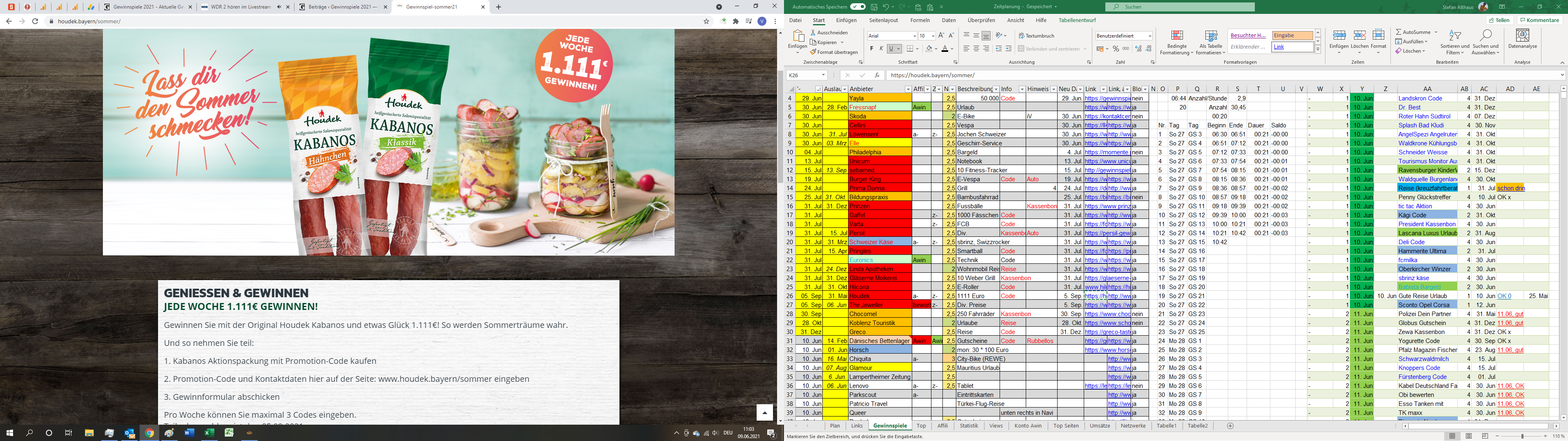The image size is (1568, 441).
Task: Toggle Automatisches Speichern switch in Excel
Action: coord(857,7)
